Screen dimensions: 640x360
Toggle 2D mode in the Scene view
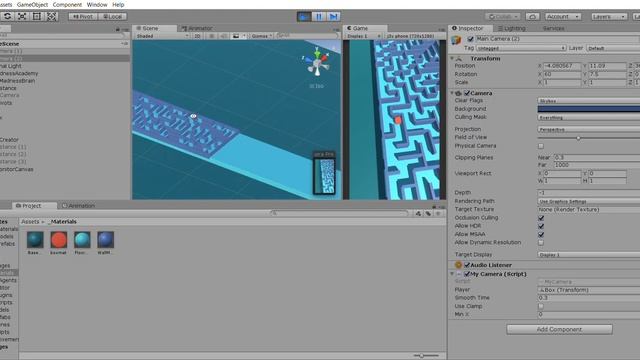point(197,36)
